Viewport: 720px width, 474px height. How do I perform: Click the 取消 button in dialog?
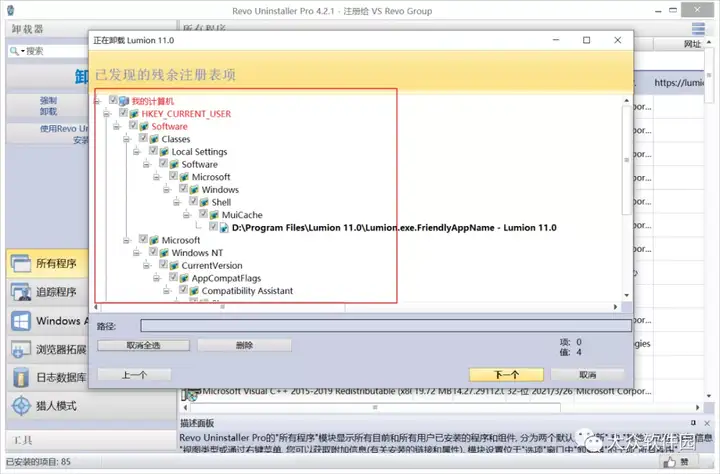coord(588,375)
